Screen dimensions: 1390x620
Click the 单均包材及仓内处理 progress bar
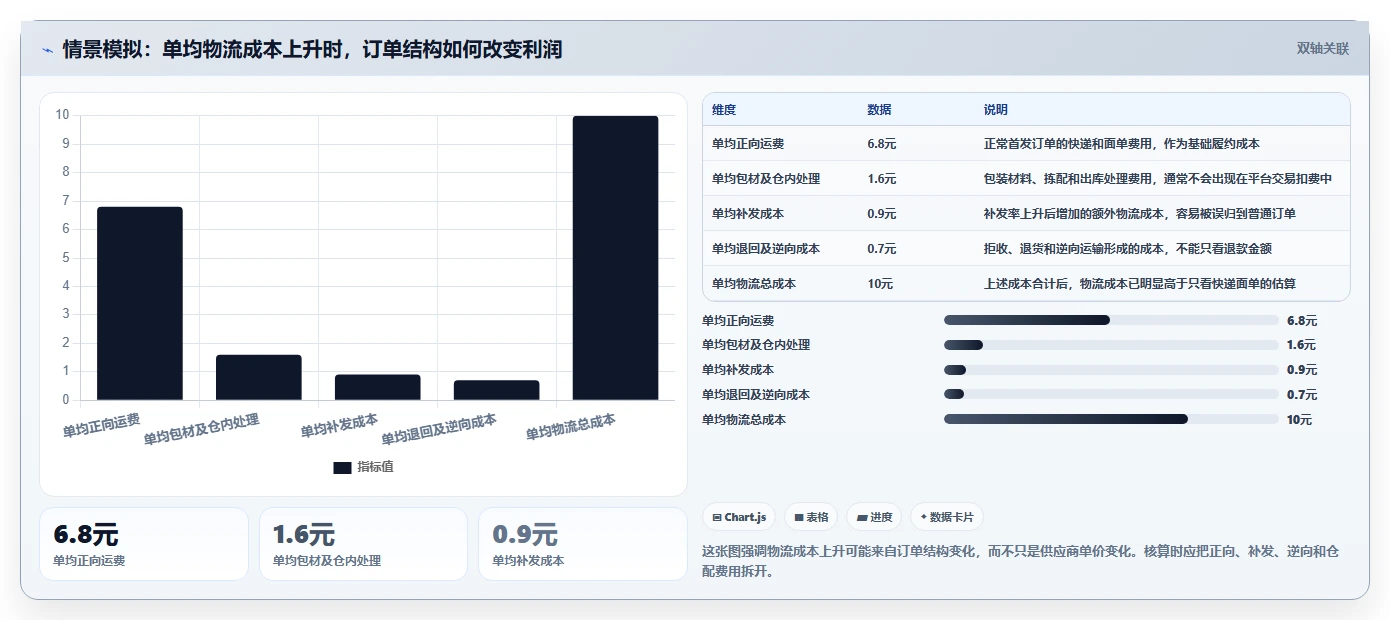pos(1111,345)
